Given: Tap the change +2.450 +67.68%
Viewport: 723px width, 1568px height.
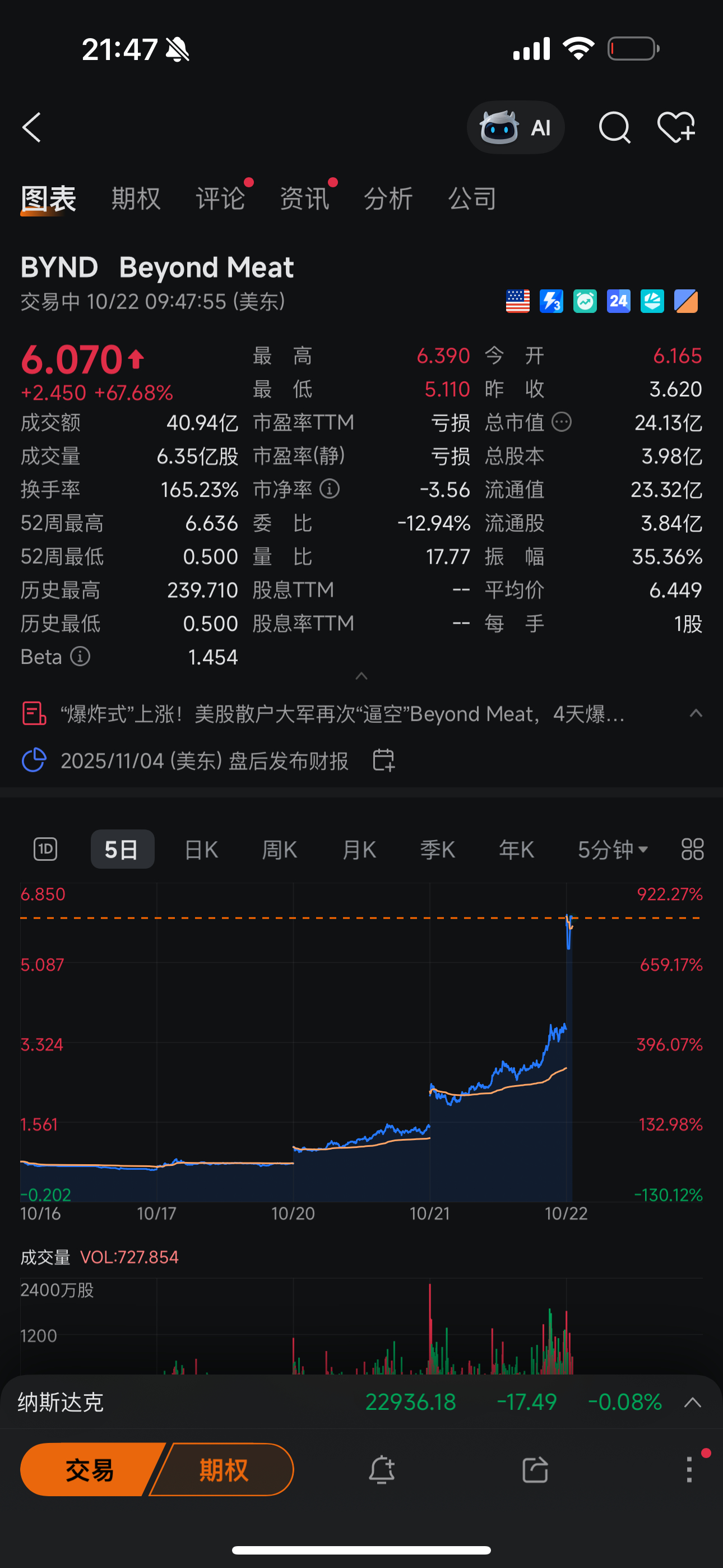Looking at the screenshot, I should pos(98,393).
